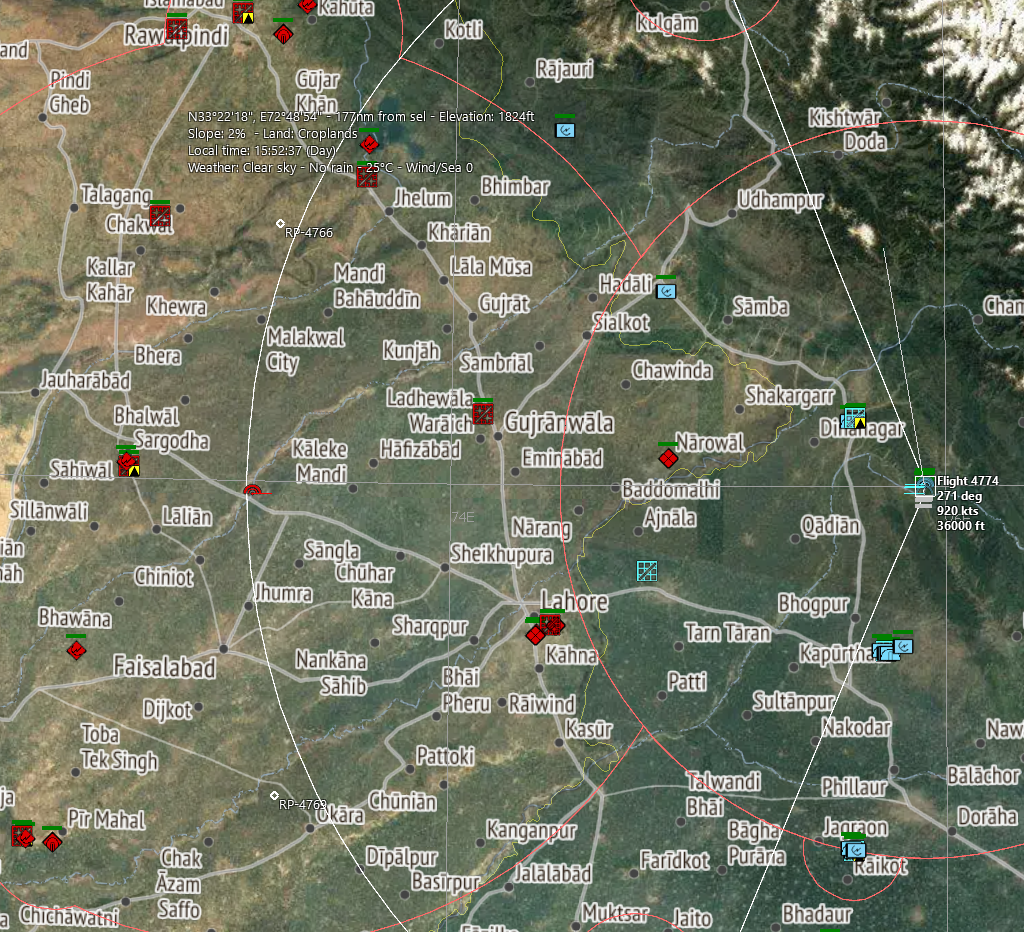This screenshot has width=1024, height=932.
Task: Select the hostile airbase icon at Chakwal
Action: [x=160, y=216]
